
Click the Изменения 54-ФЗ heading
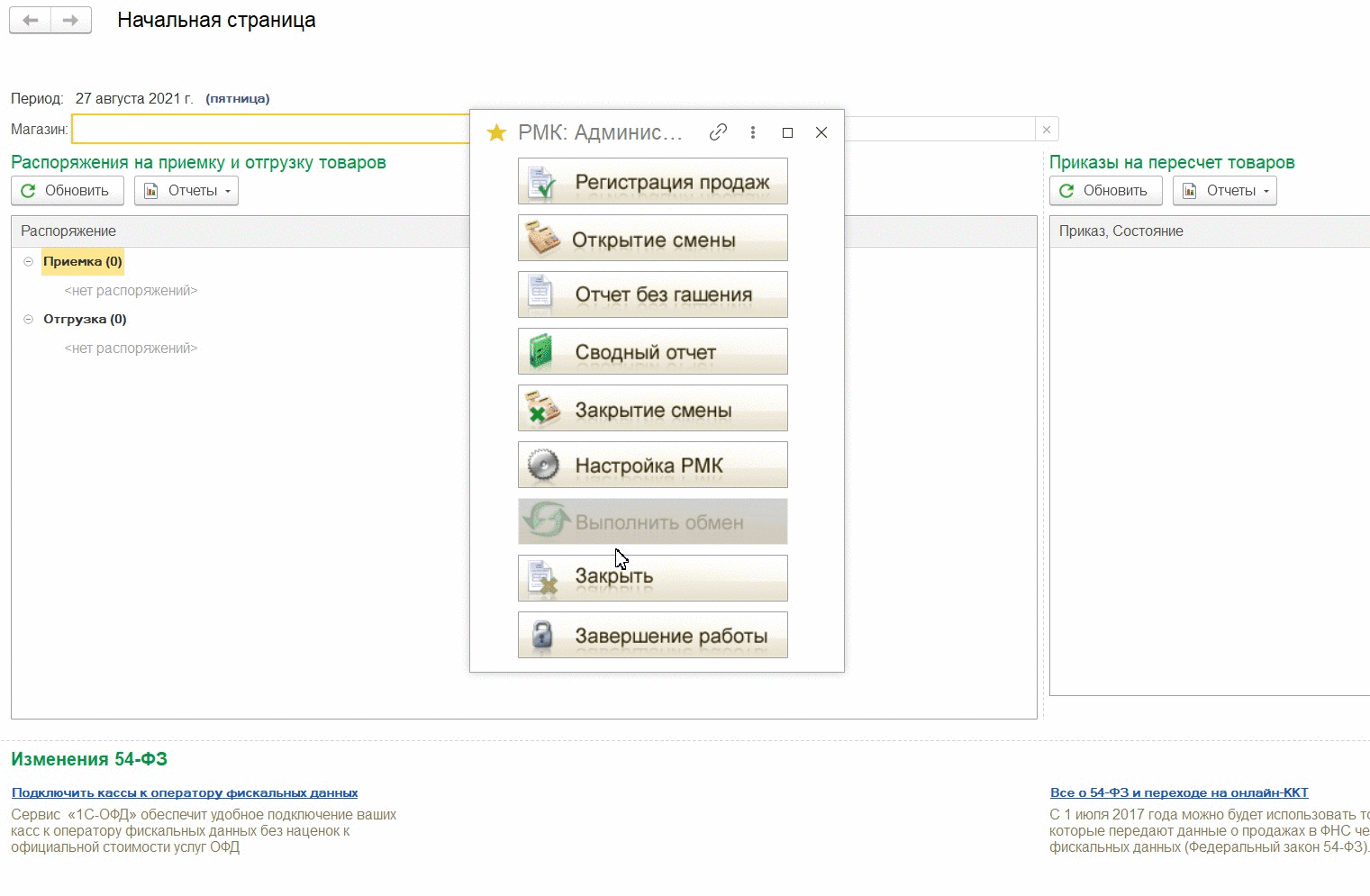(x=89, y=759)
